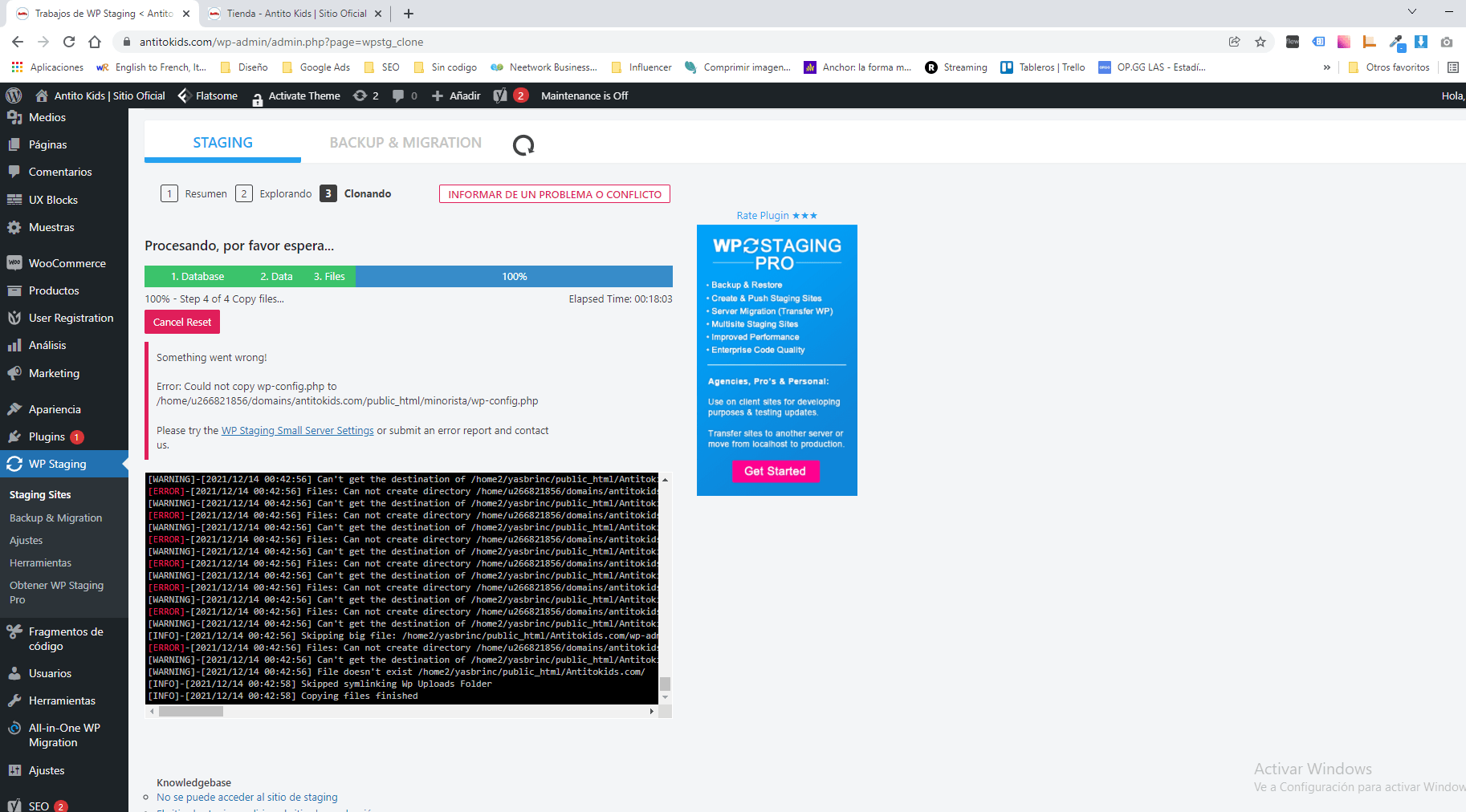Select Staging Sites submenu item

coord(40,495)
